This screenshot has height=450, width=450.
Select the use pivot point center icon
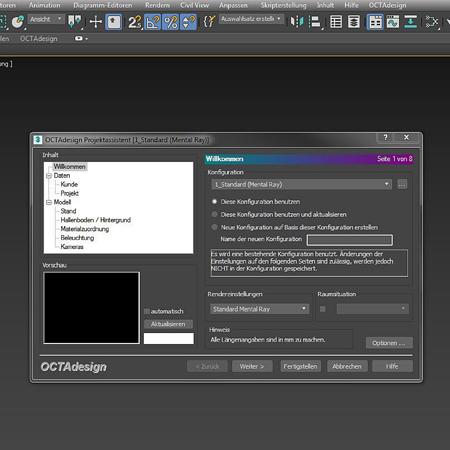74,22
